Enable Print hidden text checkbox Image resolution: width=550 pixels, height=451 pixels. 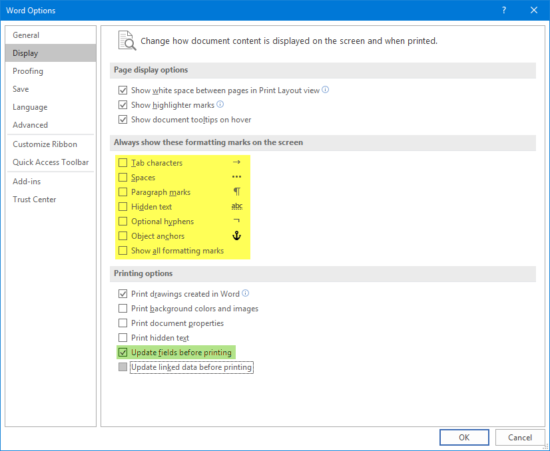coord(122,338)
